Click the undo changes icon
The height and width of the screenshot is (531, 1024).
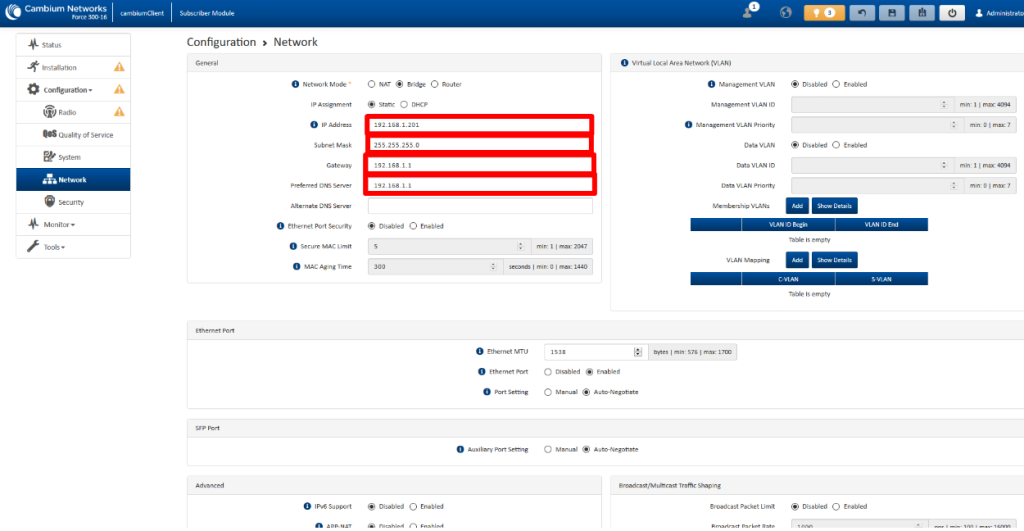[x=860, y=13]
